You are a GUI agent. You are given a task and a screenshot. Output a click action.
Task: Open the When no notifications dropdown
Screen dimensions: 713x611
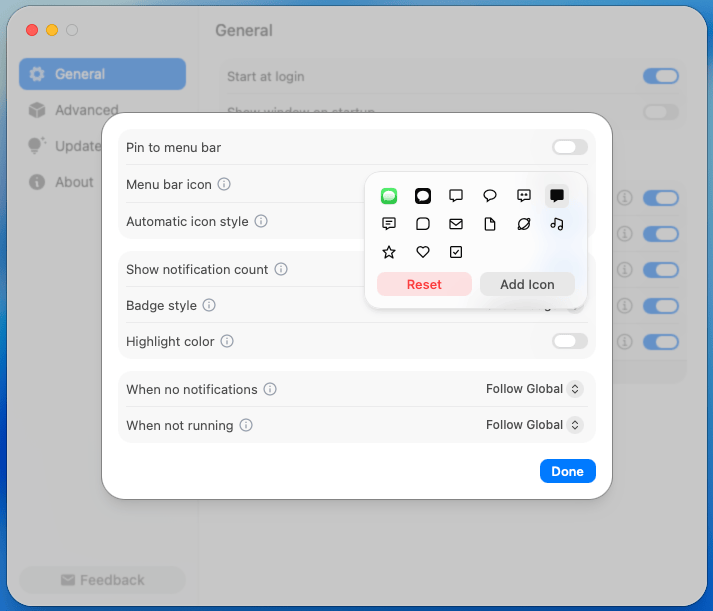coord(533,389)
